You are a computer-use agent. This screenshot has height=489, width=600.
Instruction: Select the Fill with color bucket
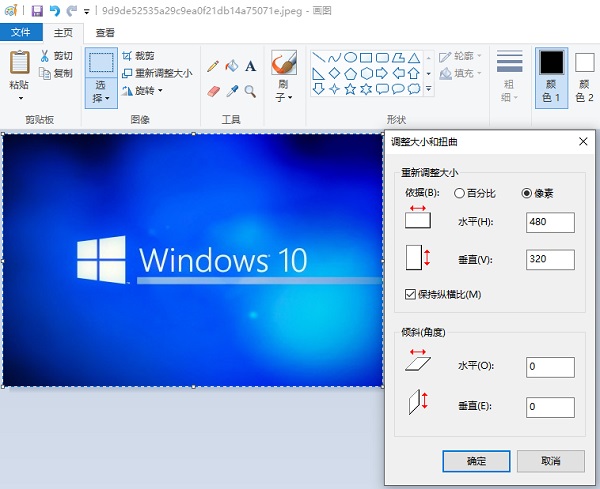[x=232, y=66]
